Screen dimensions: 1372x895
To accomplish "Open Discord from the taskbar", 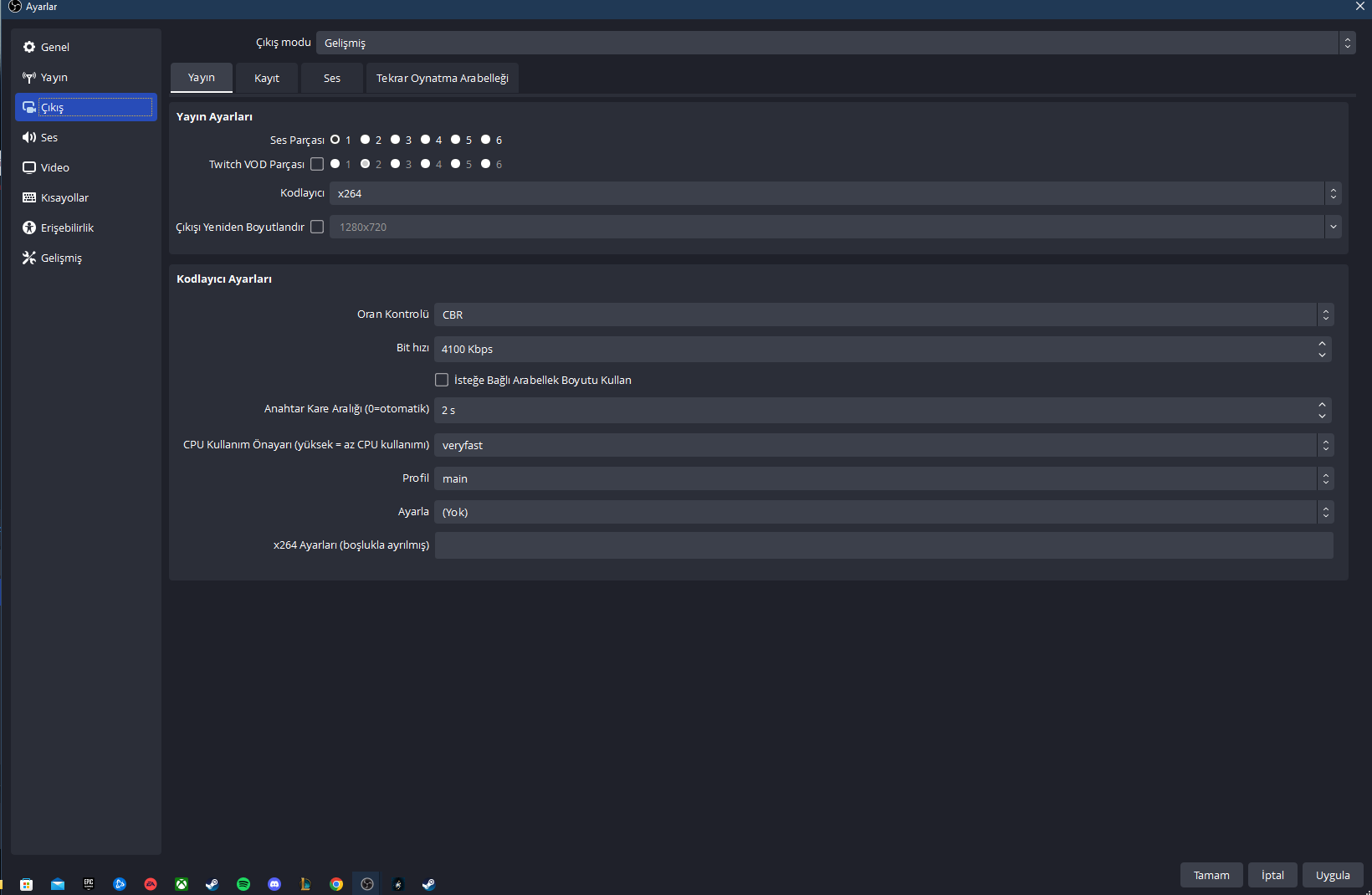I will [x=274, y=884].
